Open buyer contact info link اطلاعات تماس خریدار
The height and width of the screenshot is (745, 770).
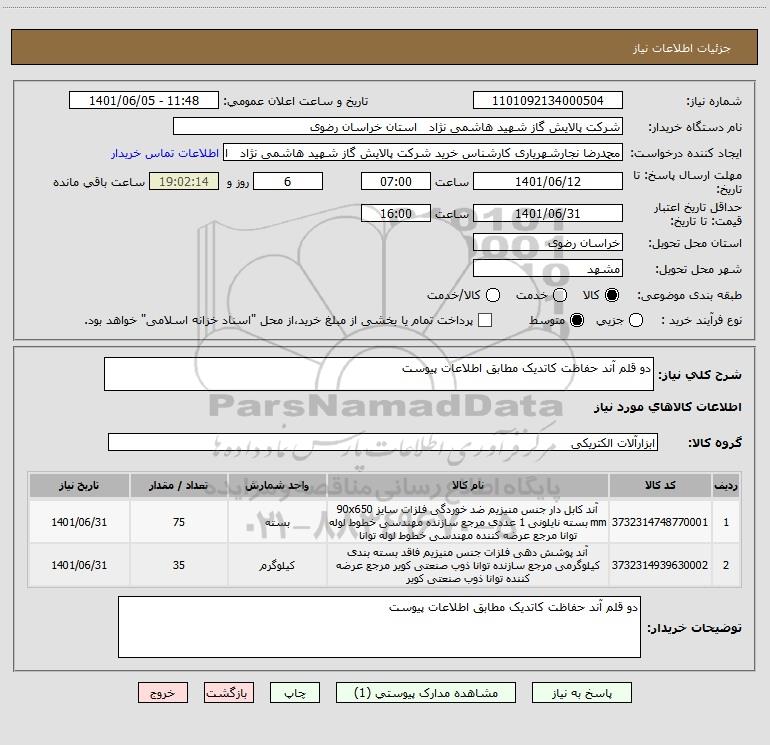tap(165, 153)
